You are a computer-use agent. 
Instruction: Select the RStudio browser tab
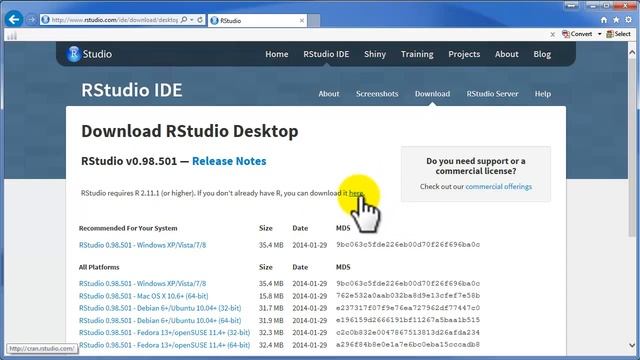click(257, 20)
